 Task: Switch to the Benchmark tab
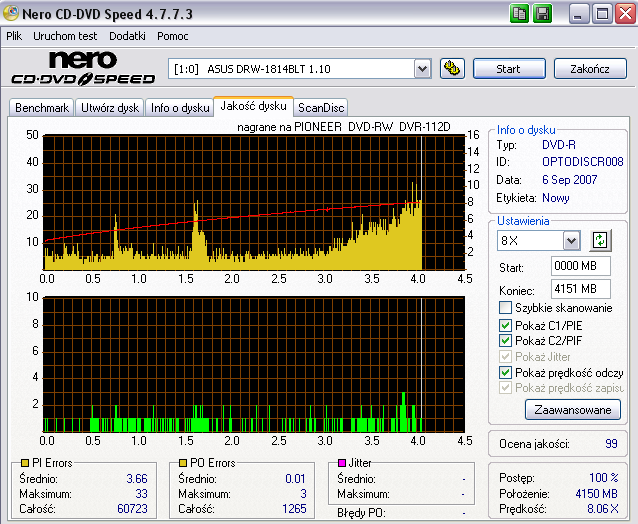coord(42,108)
